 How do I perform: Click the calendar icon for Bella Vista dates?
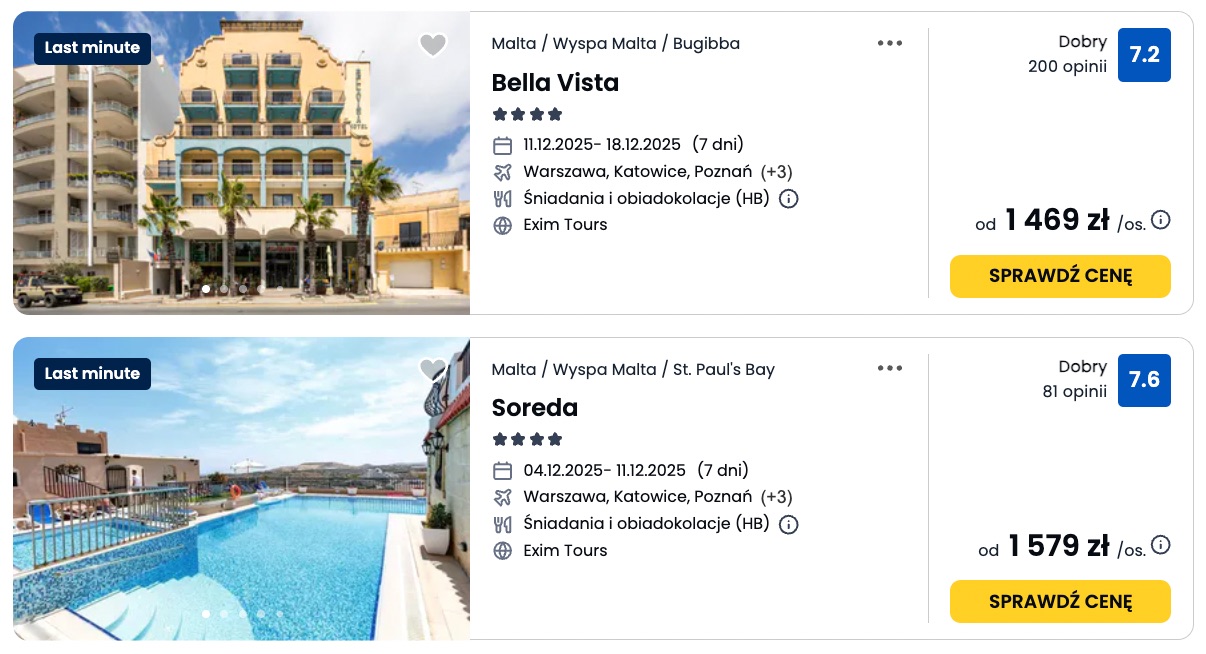[503, 145]
